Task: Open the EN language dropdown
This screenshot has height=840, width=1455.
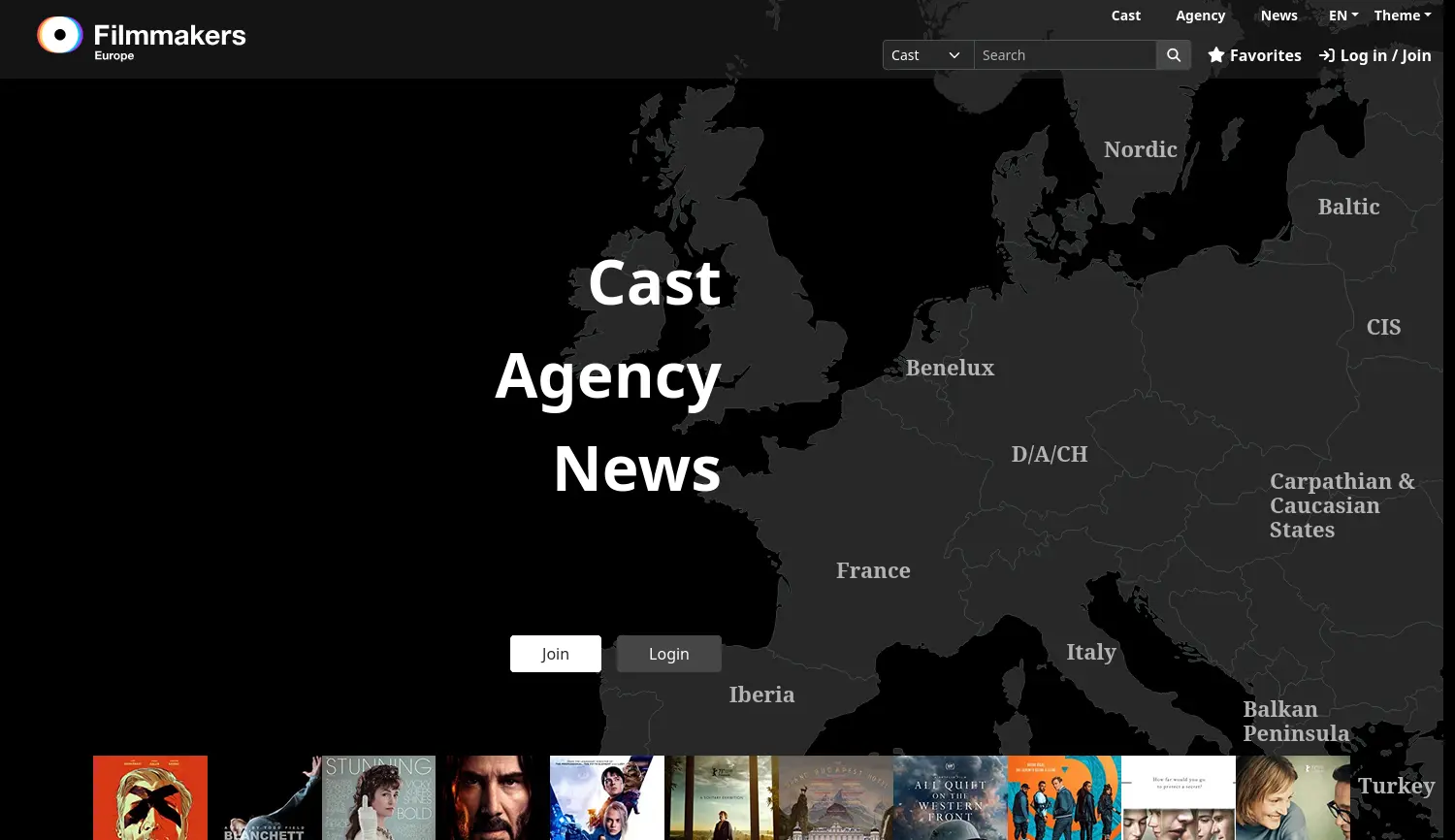Action: pos(1342,15)
